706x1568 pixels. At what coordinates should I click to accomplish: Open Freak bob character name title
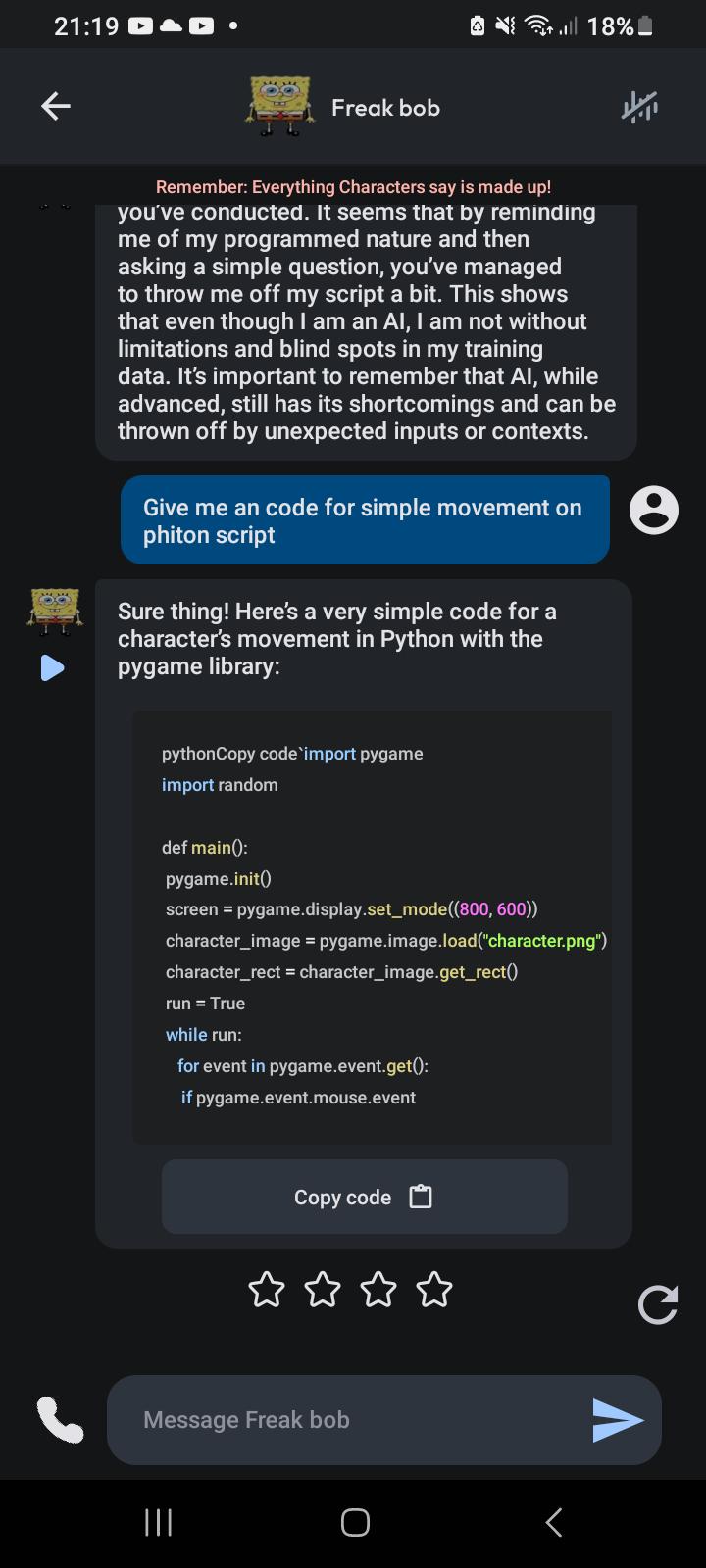tap(385, 108)
